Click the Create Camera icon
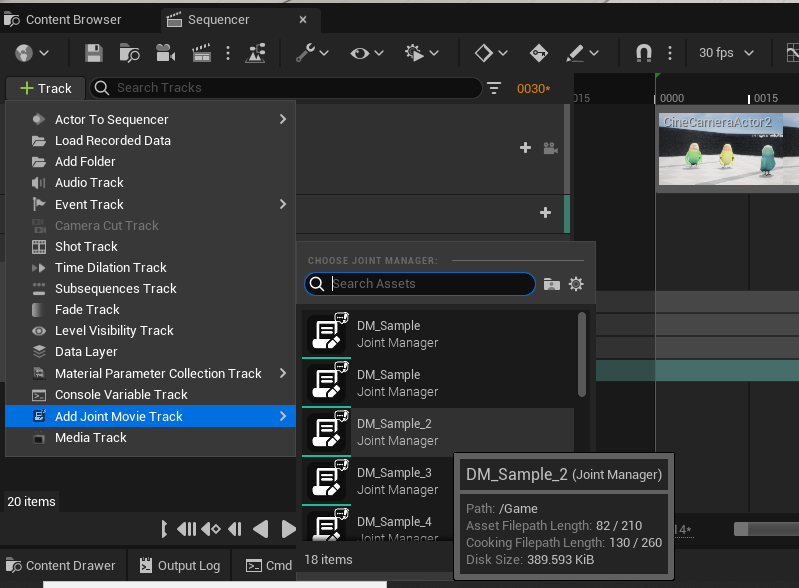The height and width of the screenshot is (588, 799). pyautogui.click(x=165, y=53)
